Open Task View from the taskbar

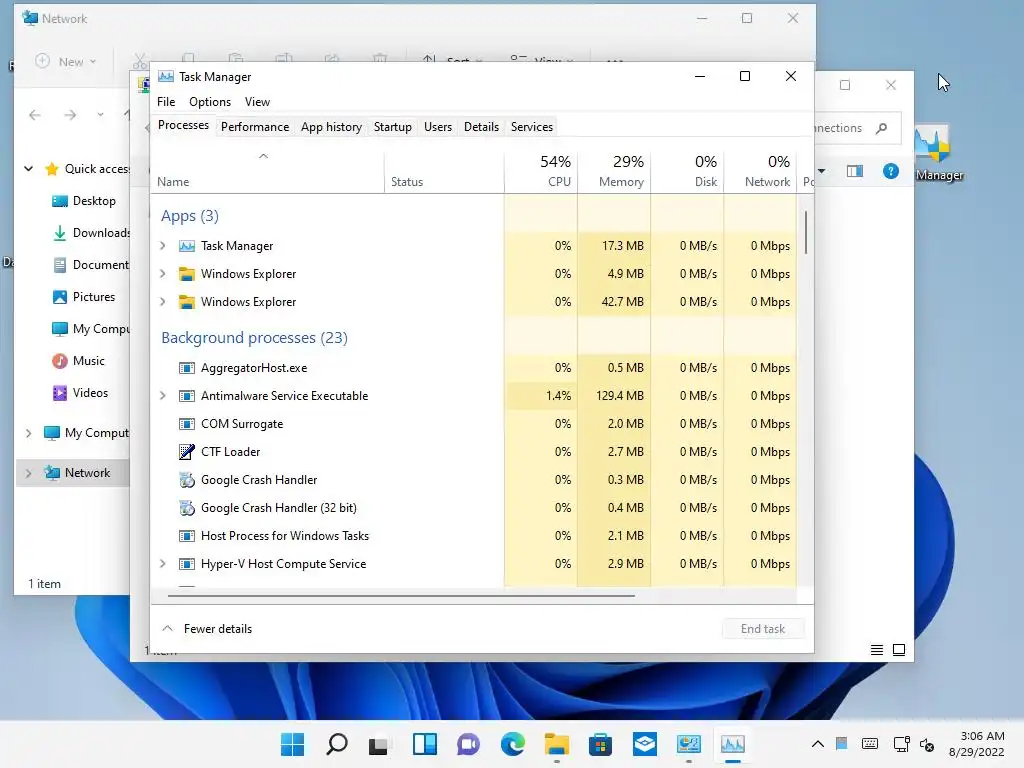379,745
